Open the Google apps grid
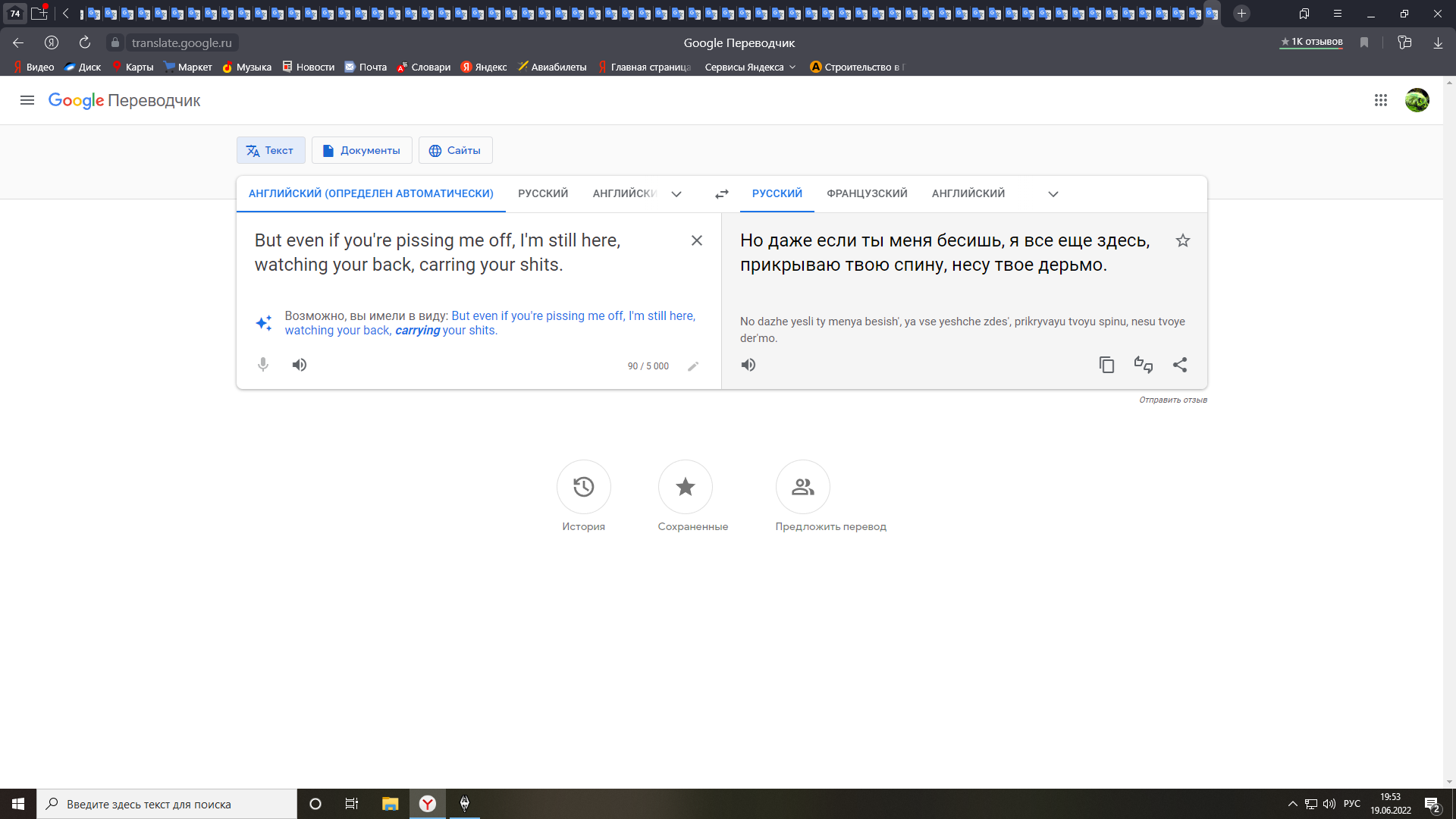This screenshot has width=1456, height=819. click(x=1380, y=100)
